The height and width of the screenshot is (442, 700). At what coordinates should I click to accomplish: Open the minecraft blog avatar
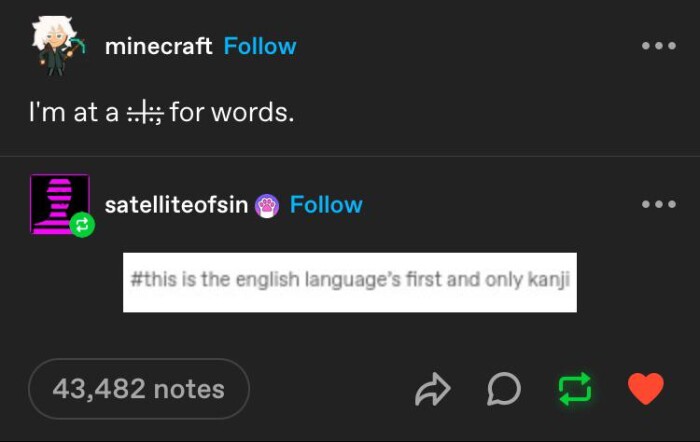pyautogui.click(x=56, y=46)
